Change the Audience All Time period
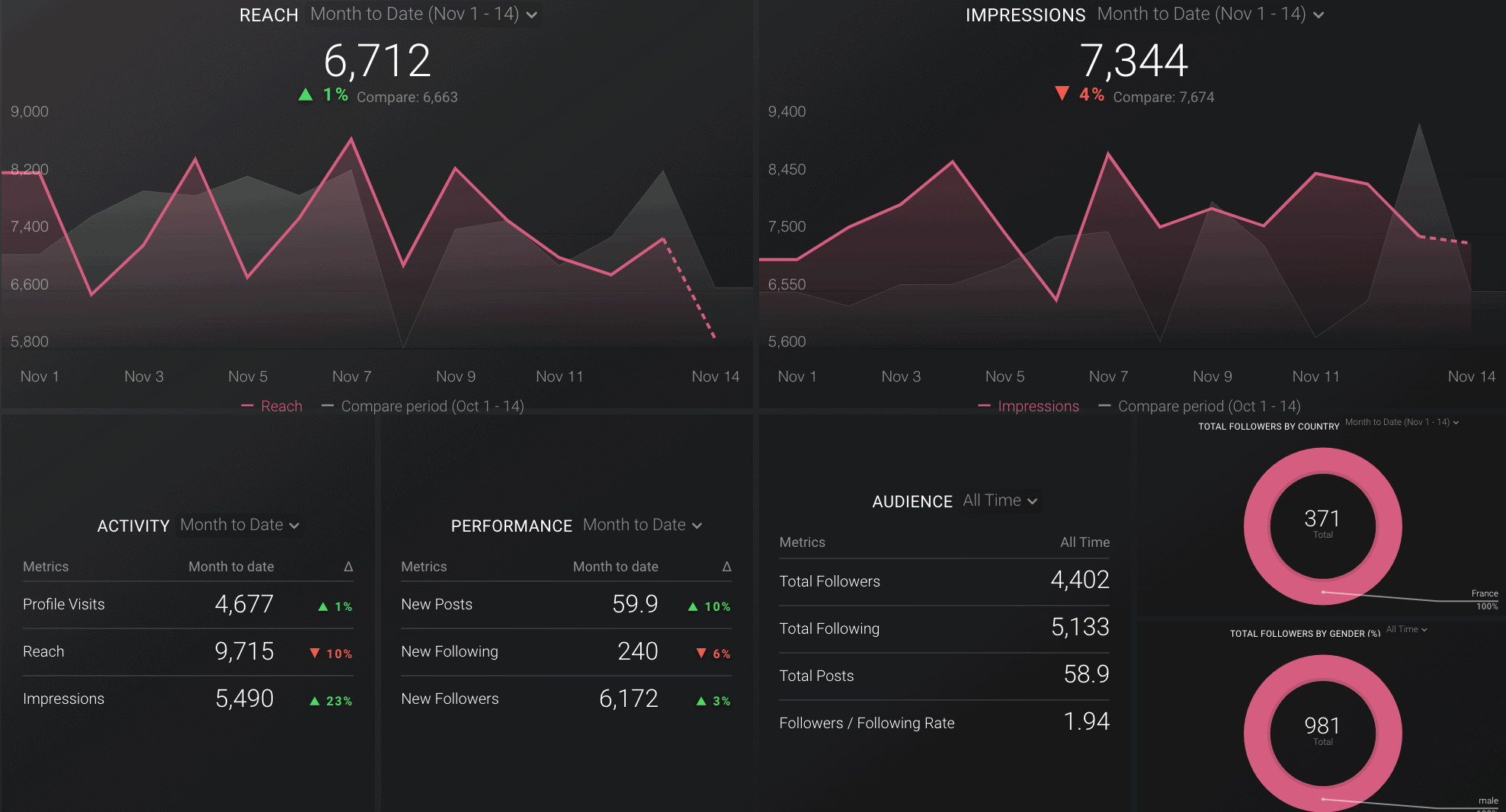1506x812 pixels. (x=999, y=500)
